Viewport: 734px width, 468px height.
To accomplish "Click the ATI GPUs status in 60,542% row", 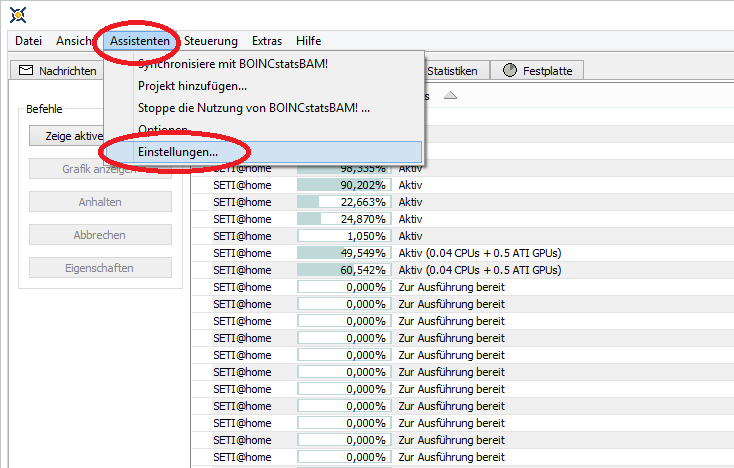I will (x=480, y=270).
